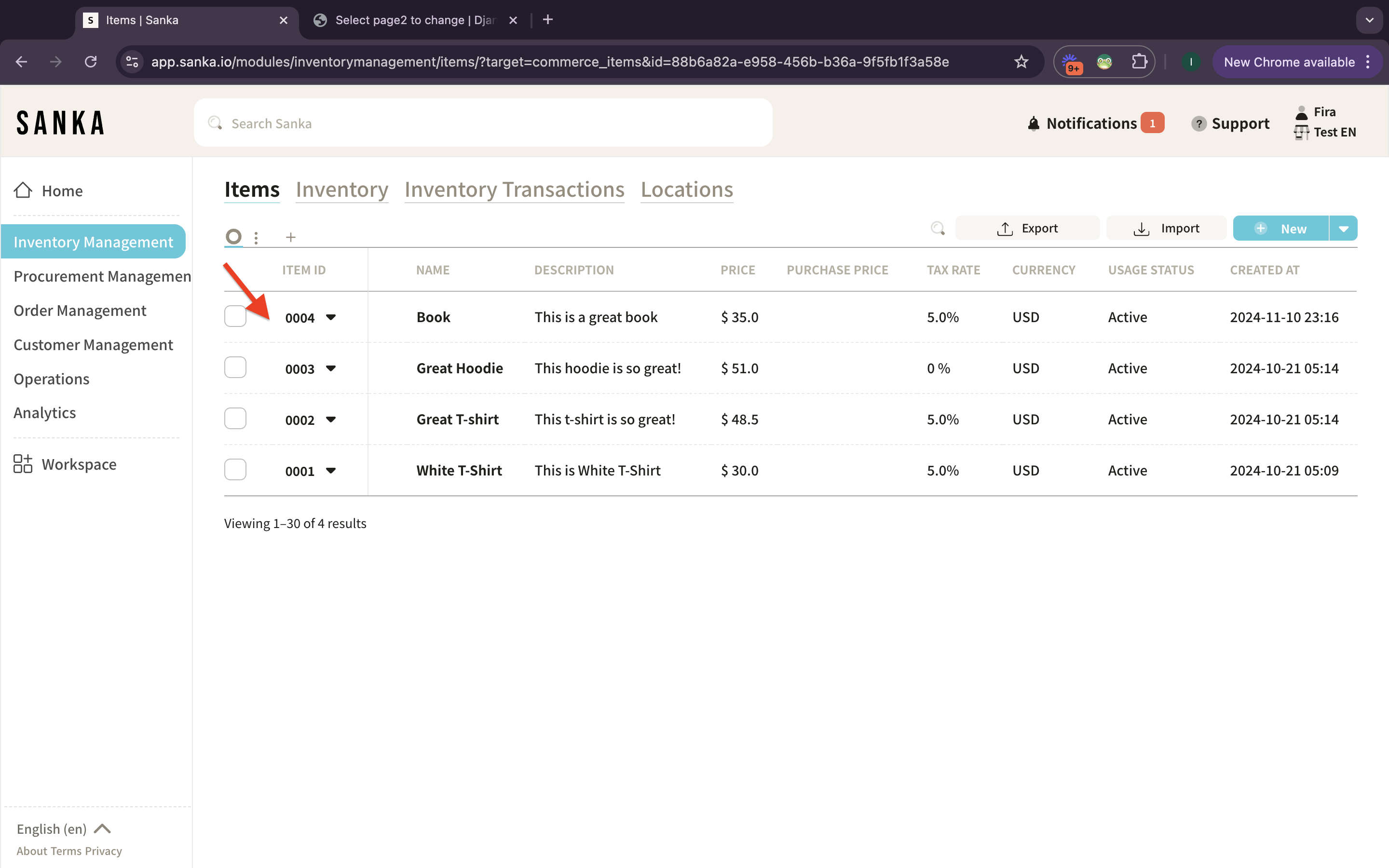Open the Support question mark icon
Image resolution: width=1389 pixels, height=868 pixels.
1198,123
